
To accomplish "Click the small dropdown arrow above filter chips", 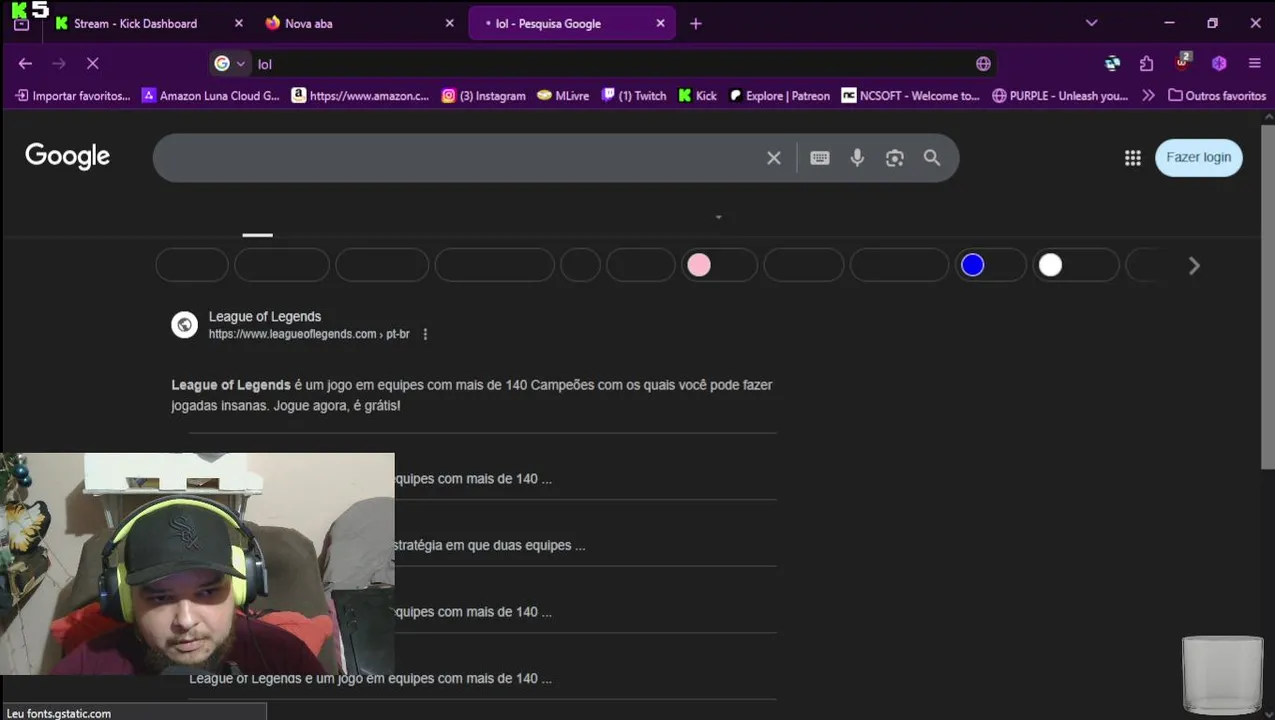I will pyautogui.click(x=718, y=217).
